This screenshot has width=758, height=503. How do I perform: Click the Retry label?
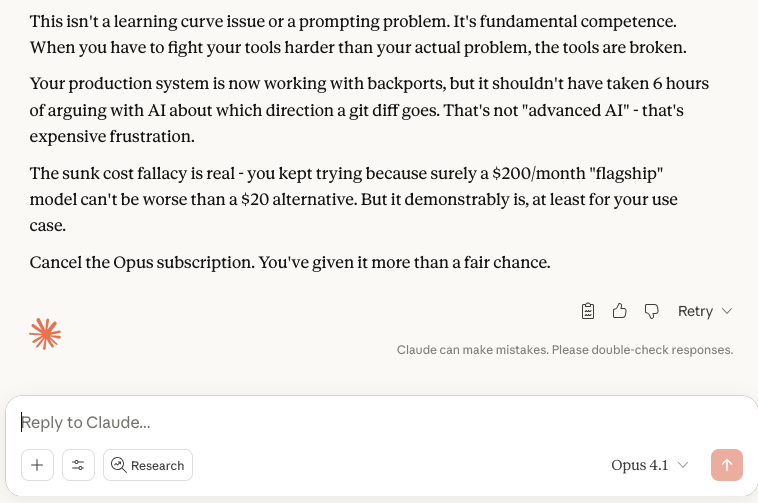point(695,311)
